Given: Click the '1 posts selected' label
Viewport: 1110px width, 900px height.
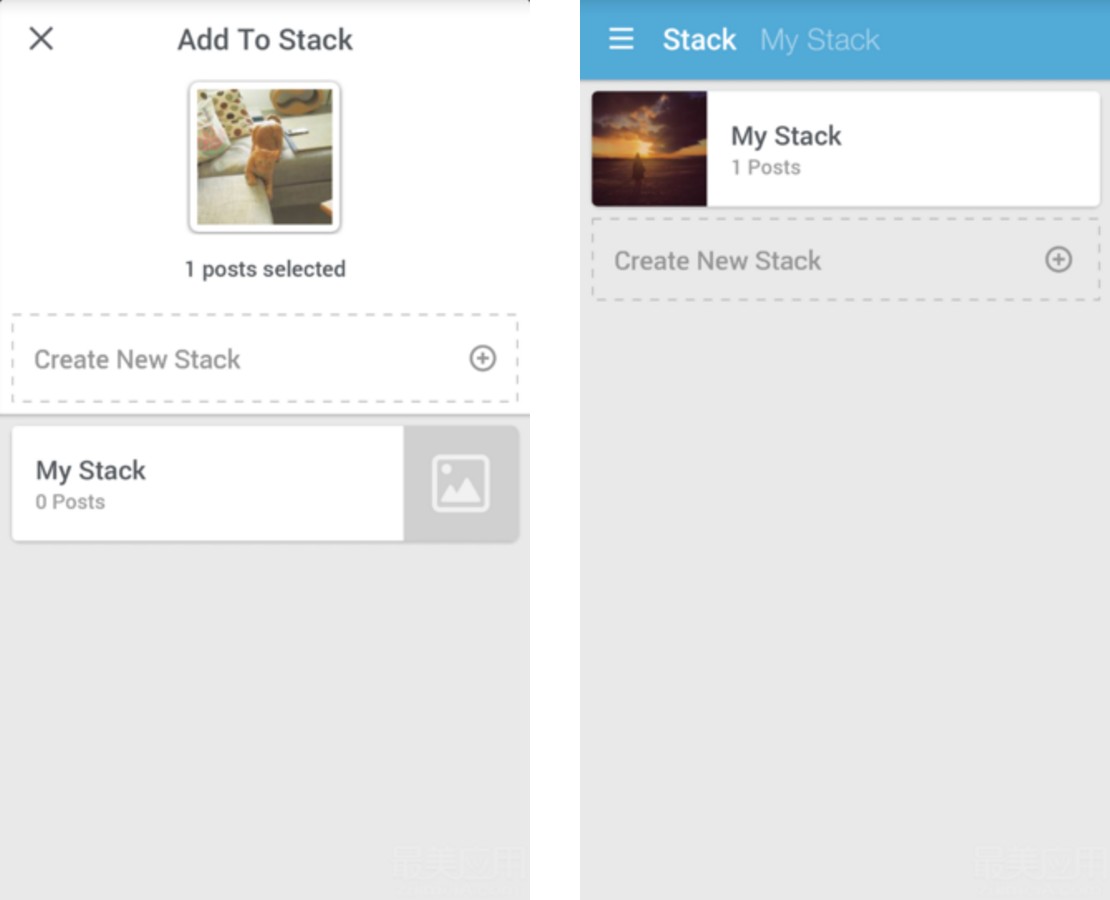Looking at the screenshot, I should click(265, 269).
